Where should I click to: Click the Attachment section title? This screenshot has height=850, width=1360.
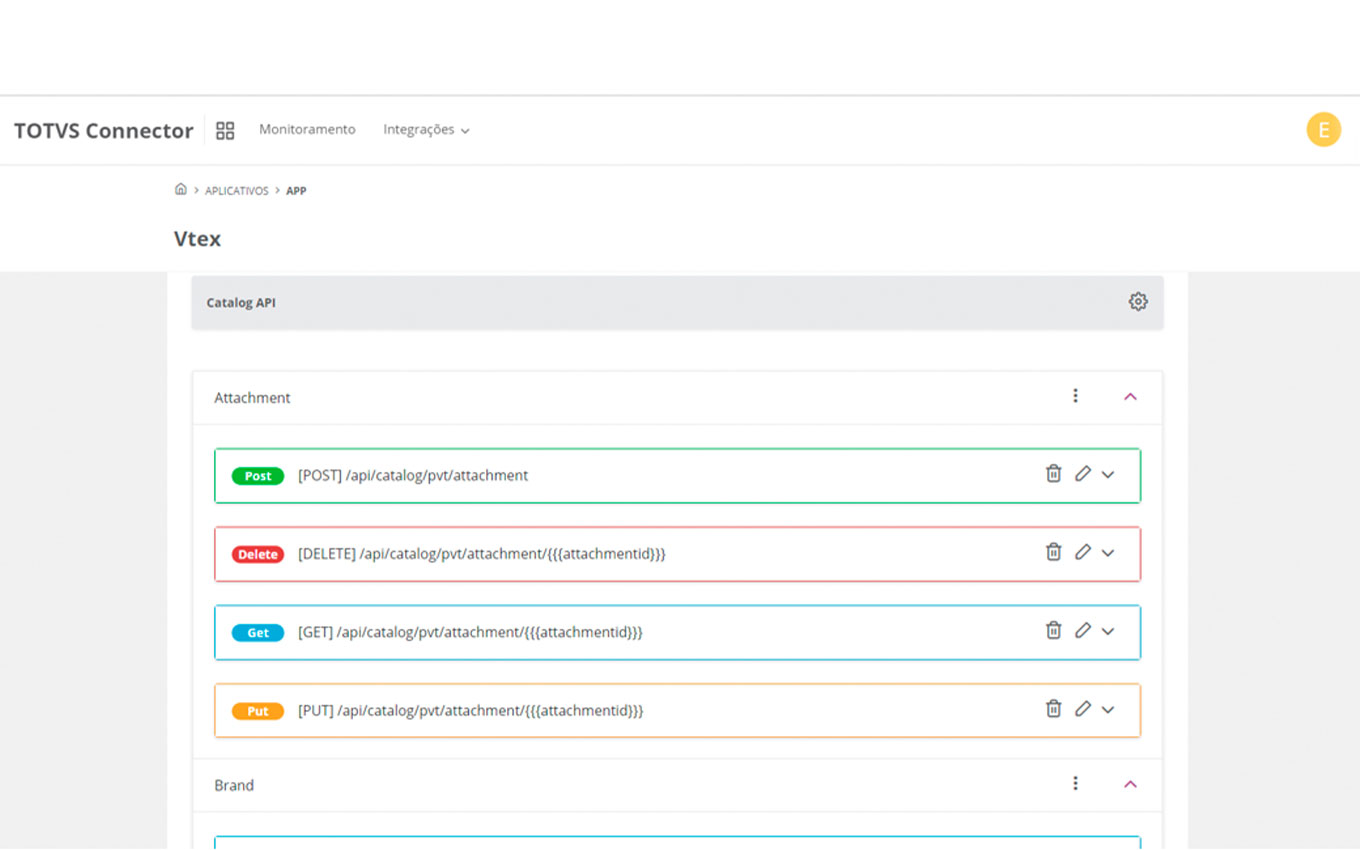pos(252,397)
